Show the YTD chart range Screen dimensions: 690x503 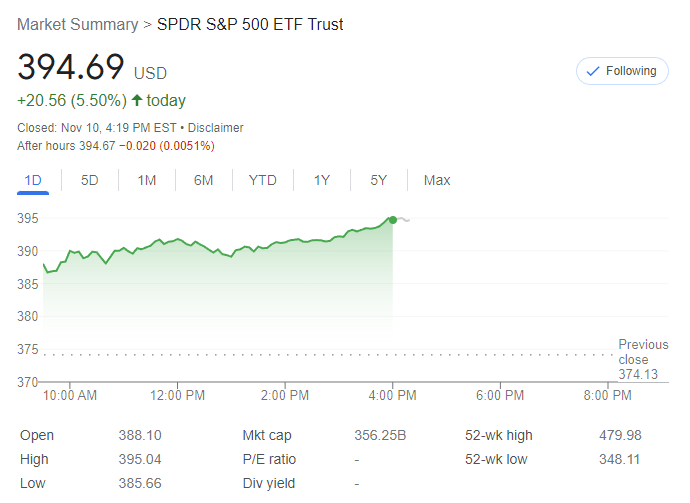(x=263, y=180)
